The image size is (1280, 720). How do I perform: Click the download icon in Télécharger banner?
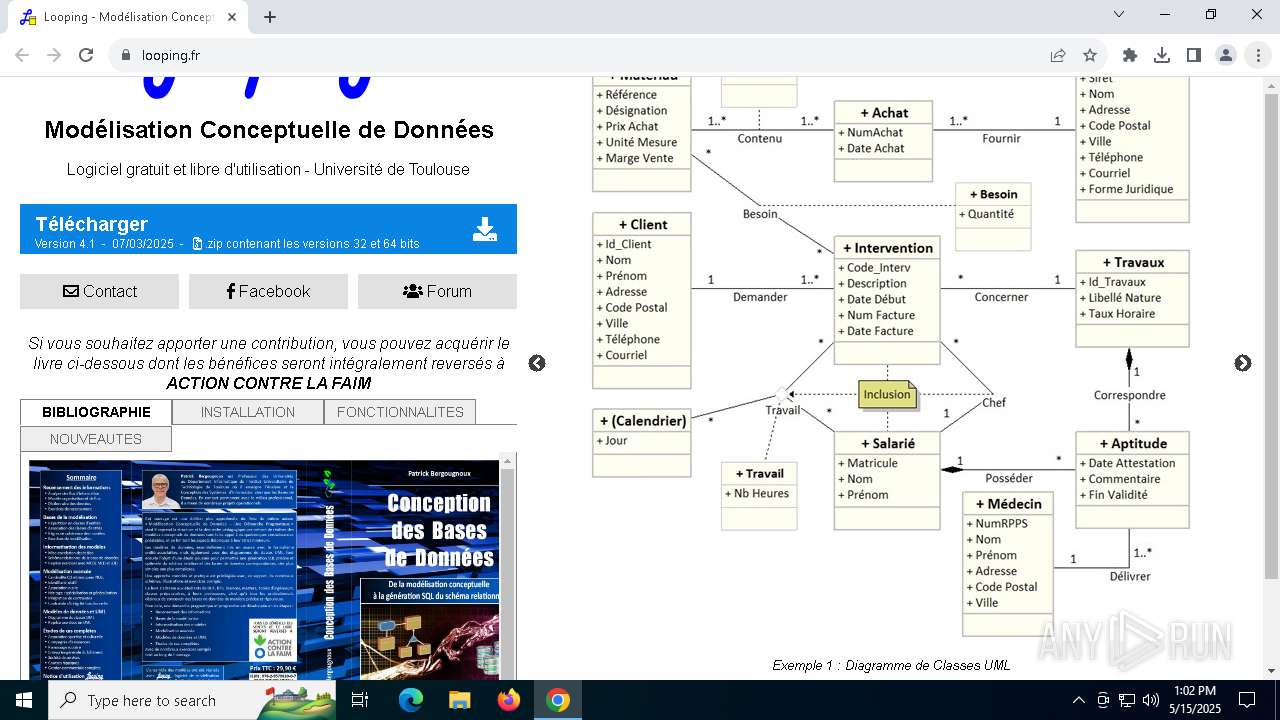[485, 230]
